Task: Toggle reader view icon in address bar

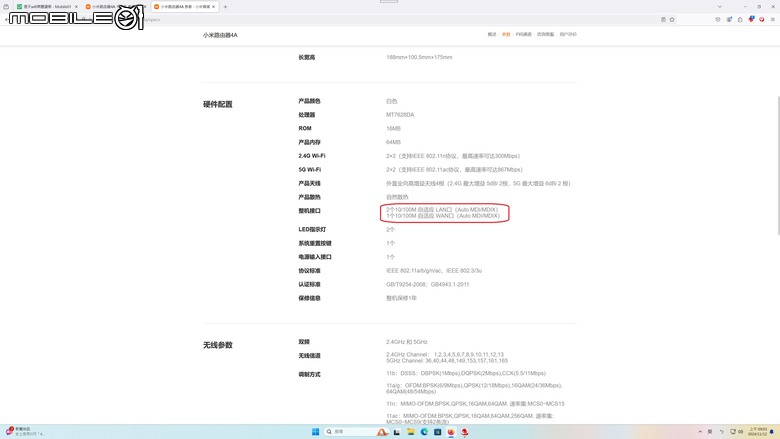Action: pyautogui.click(x=664, y=19)
